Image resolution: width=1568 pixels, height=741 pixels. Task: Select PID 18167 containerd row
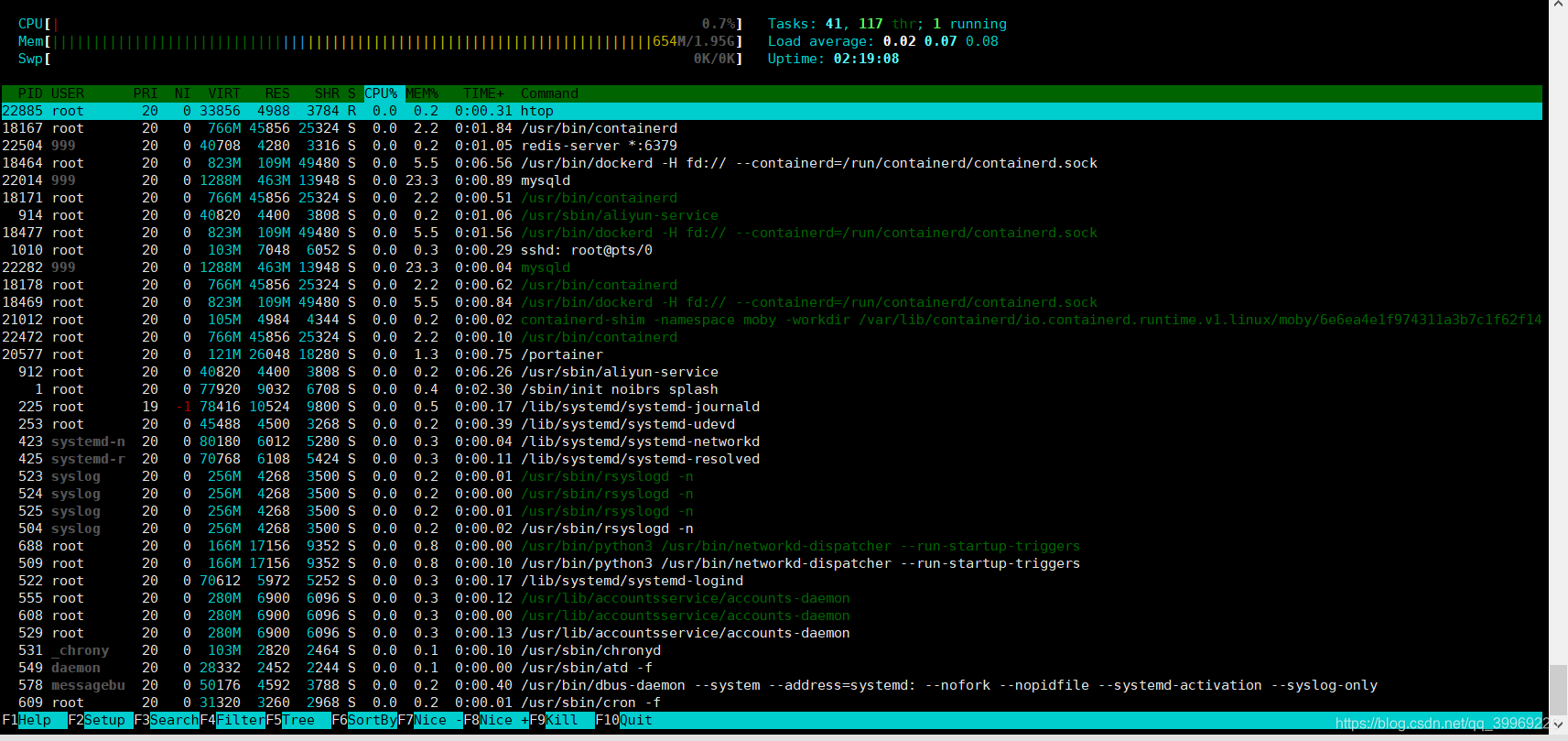click(772, 128)
